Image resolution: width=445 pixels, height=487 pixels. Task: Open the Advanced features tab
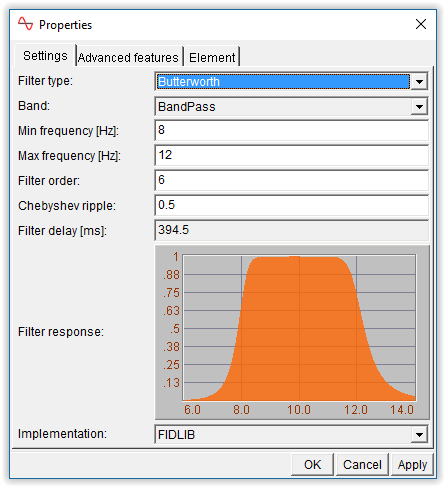[128, 57]
